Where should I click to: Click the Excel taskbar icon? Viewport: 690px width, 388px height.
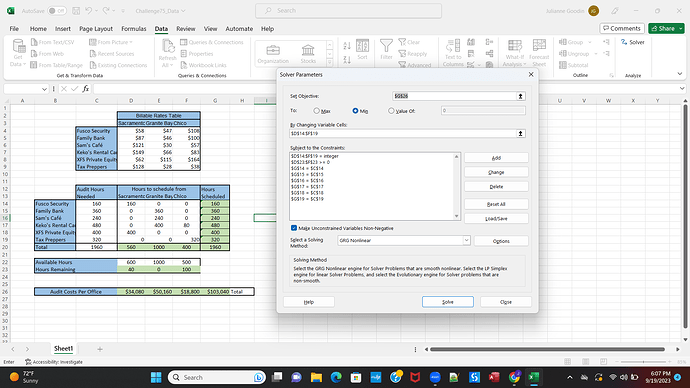coord(533,377)
